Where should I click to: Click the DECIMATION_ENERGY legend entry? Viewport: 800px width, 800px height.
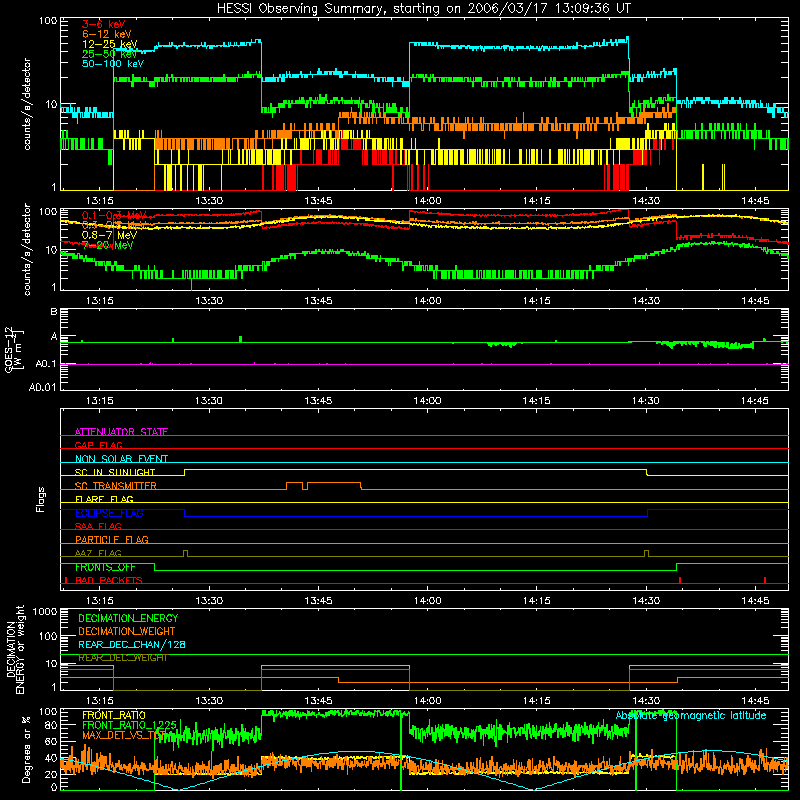click(128, 618)
